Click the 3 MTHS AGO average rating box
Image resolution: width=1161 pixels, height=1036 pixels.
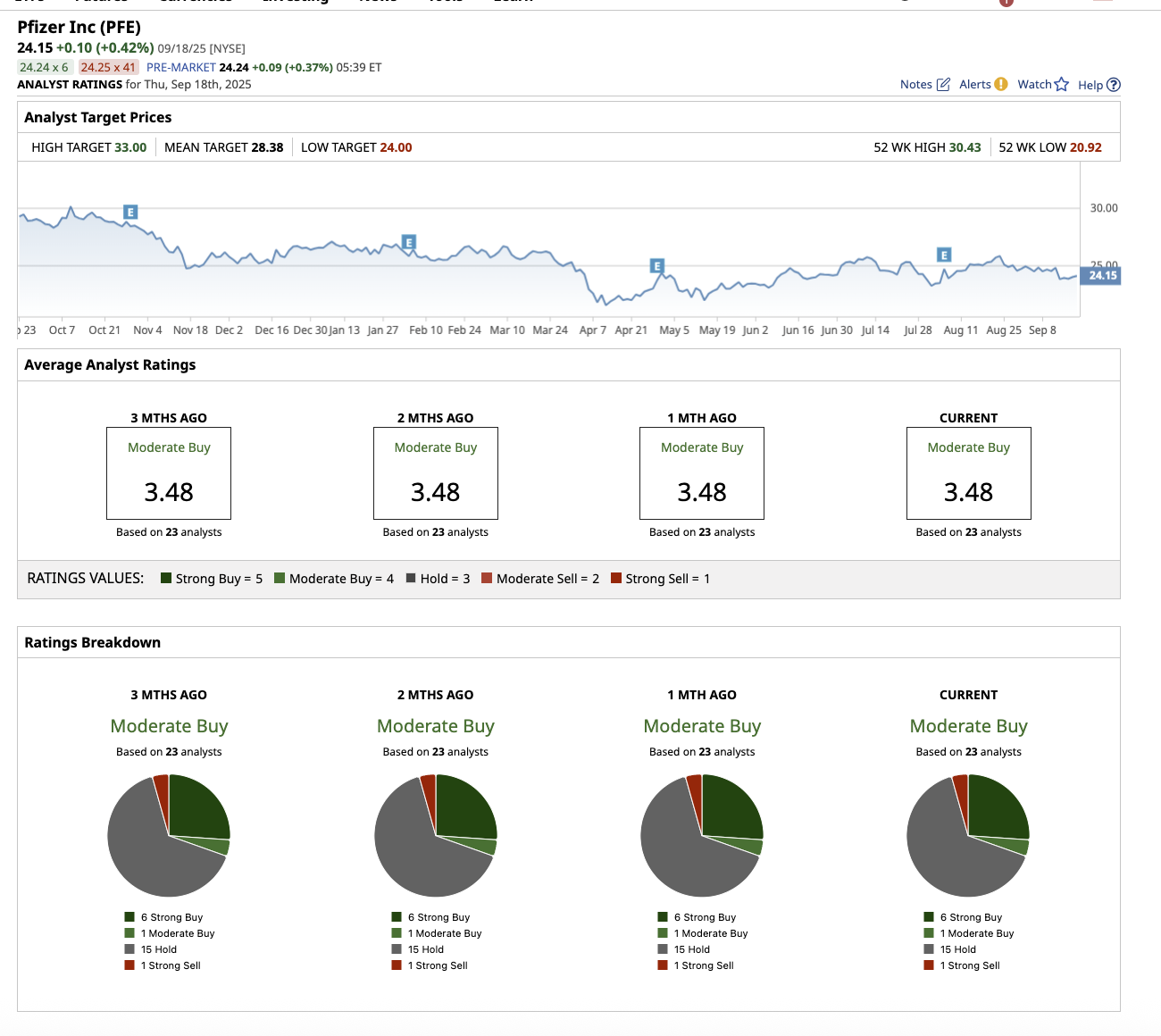(x=169, y=473)
